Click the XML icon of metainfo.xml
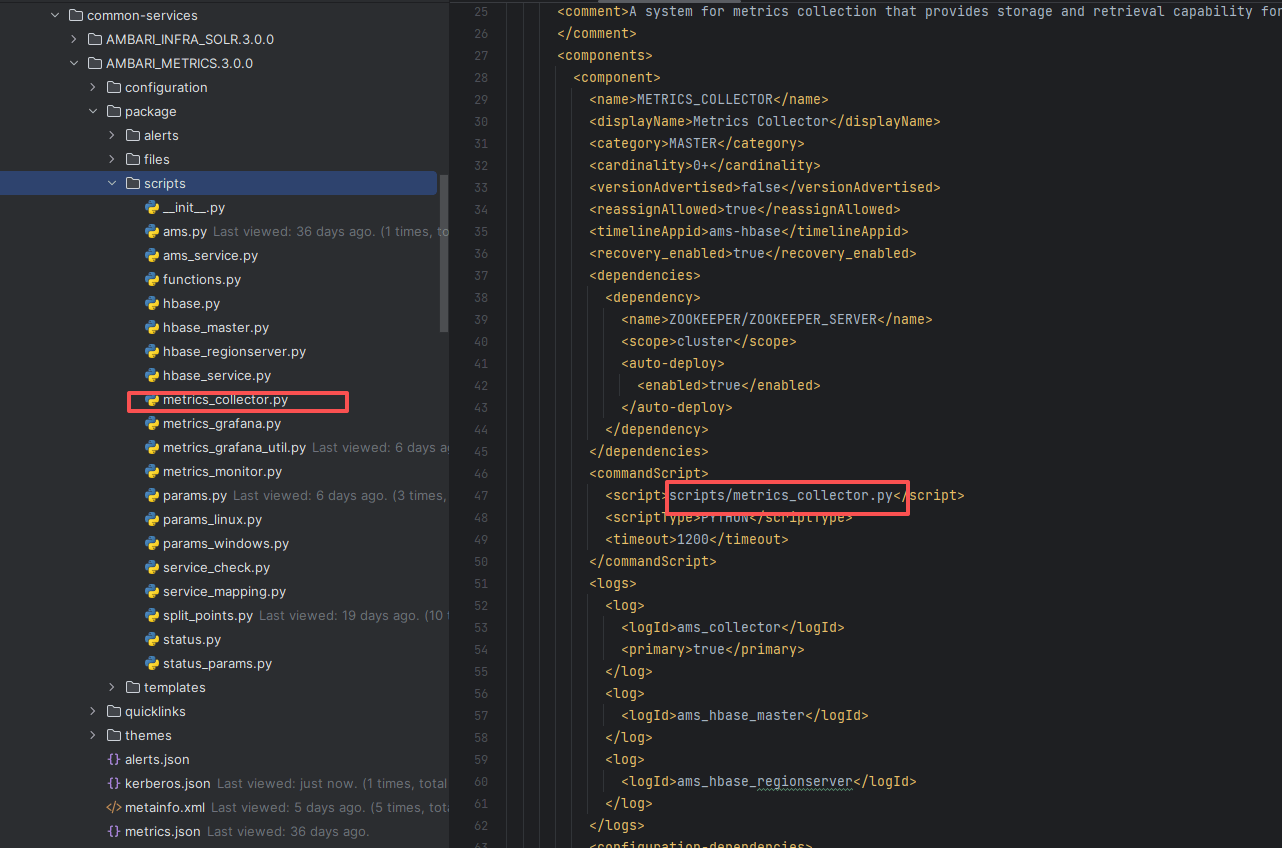This screenshot has width=1282, height=848. [114, 808]
